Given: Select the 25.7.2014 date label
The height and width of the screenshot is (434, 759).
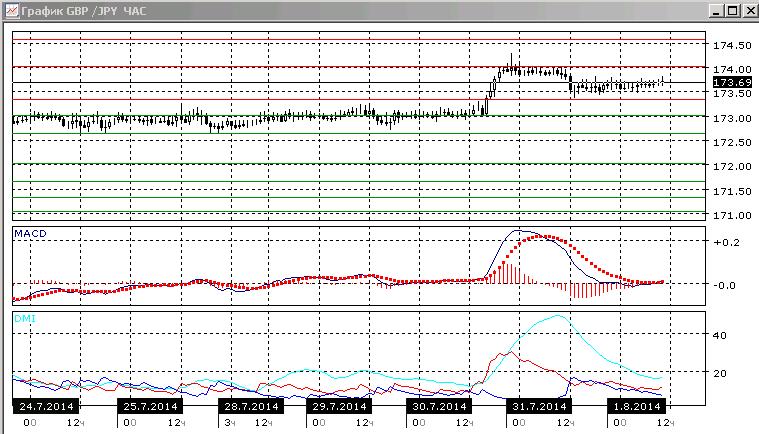Looking at the screenshot, I should 150,406.
